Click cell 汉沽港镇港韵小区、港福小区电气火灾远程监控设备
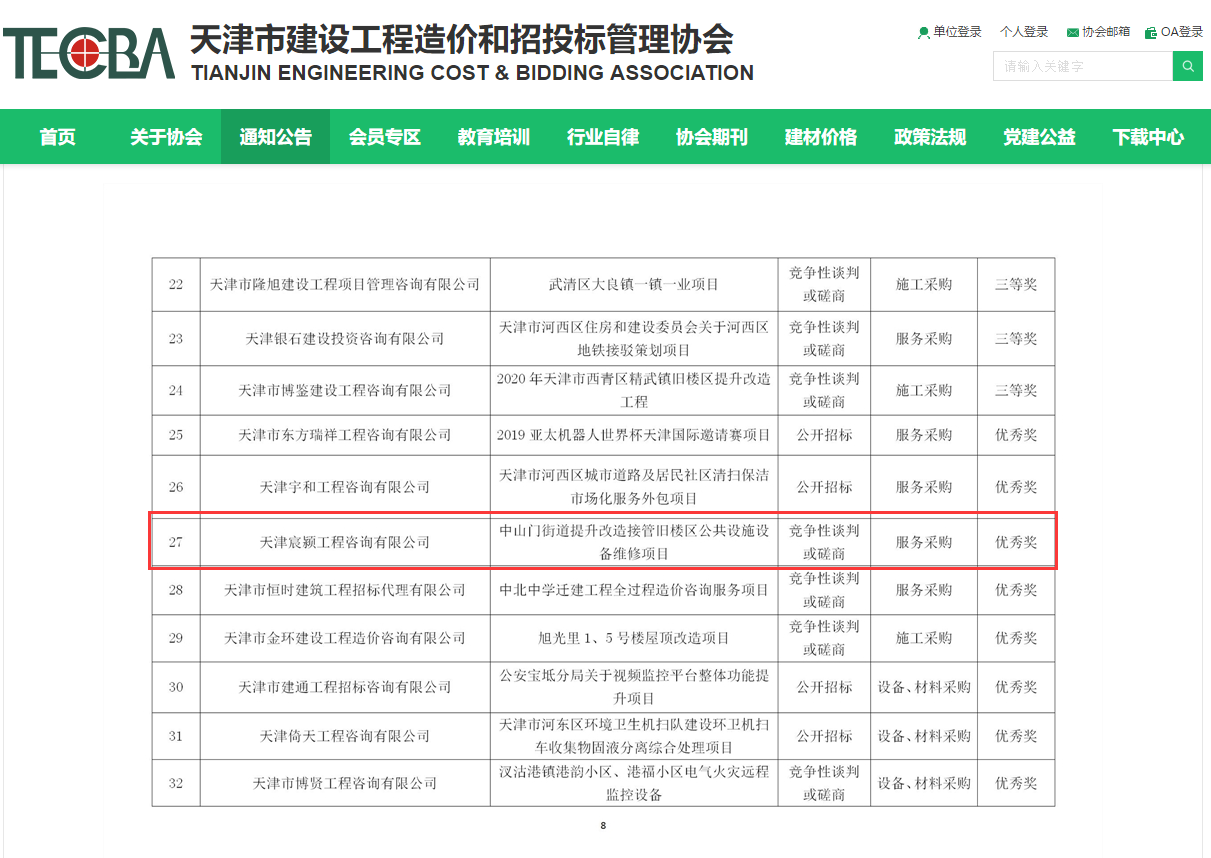Image resolution: width=1211 pixels, height=858 pixels. point(634,783)
